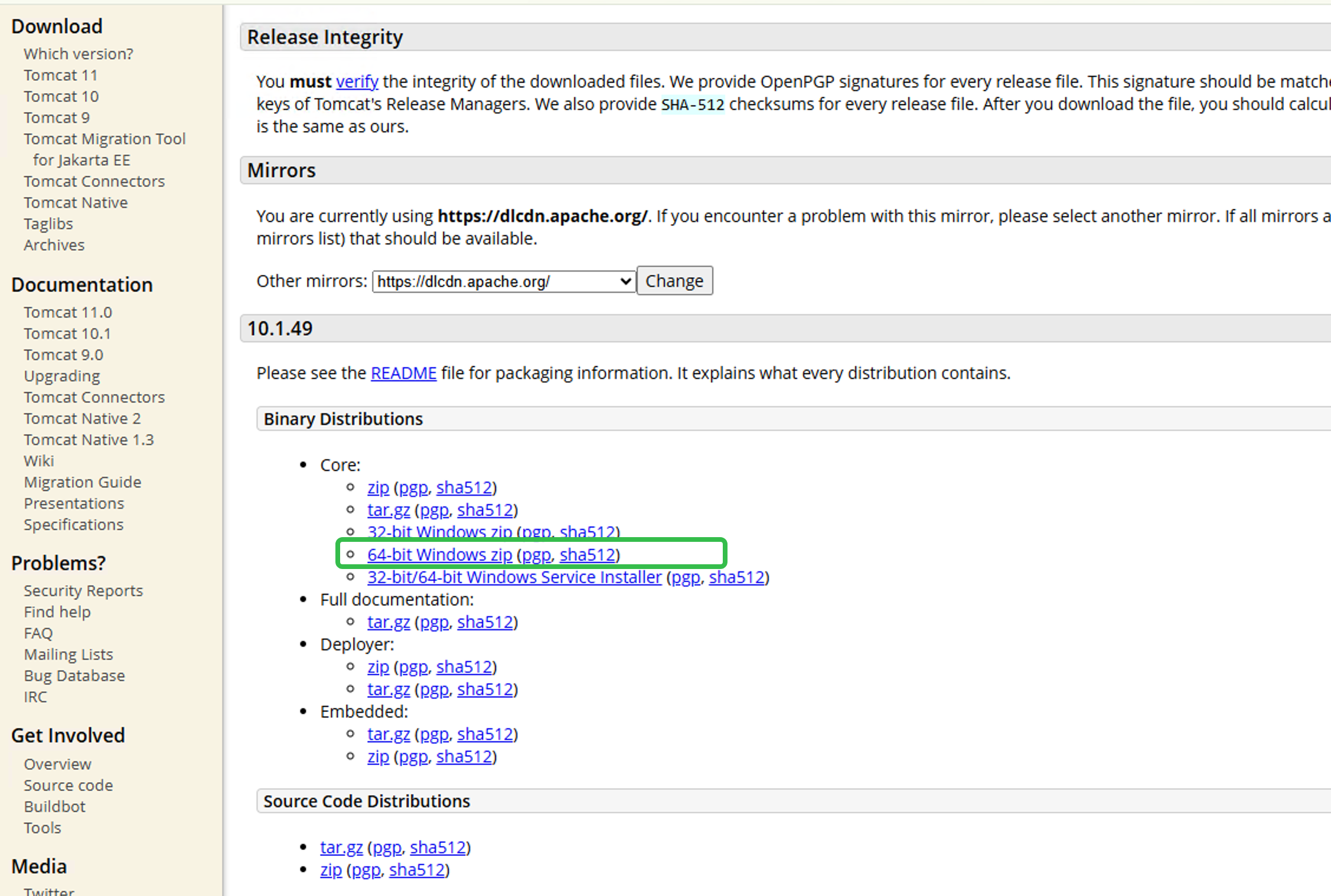The width and height of the screenshot is (1331, 896).
Task: Go to Archives in Download section
Action: coord(54,245)
